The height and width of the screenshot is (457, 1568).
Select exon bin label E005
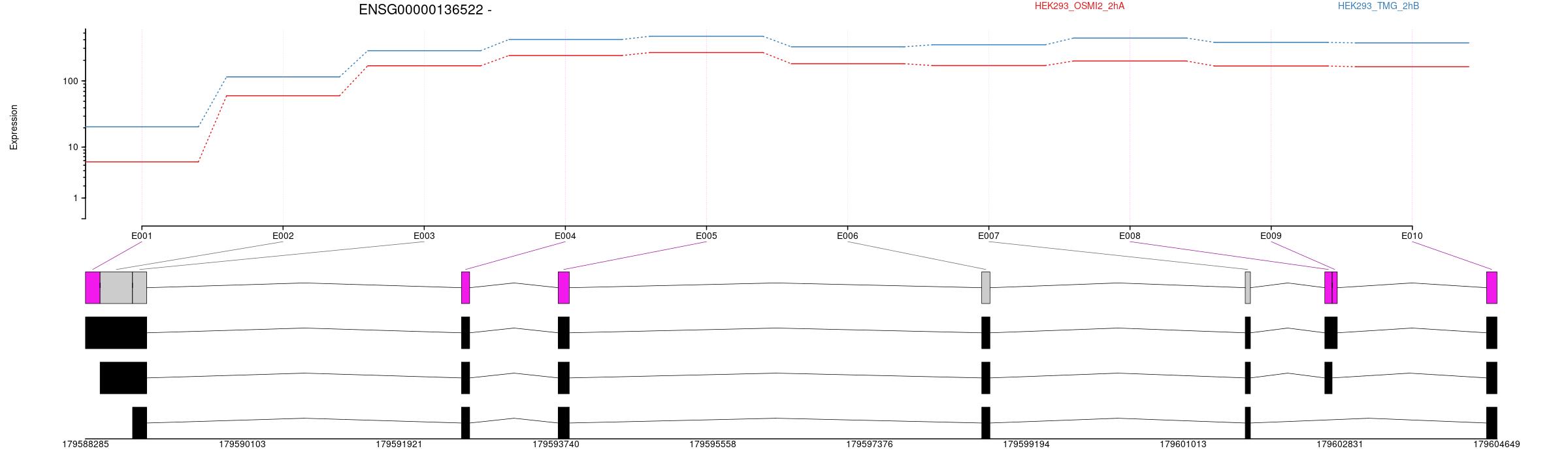(706, 236)
